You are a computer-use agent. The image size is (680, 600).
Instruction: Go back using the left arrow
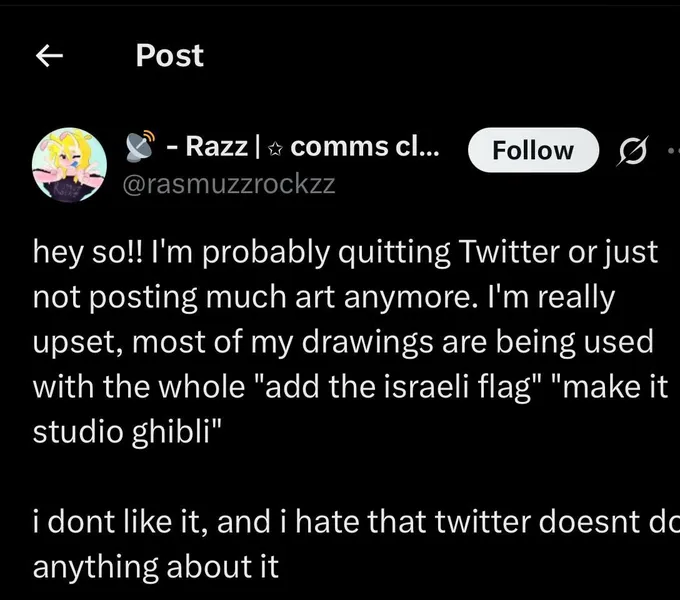49,58
